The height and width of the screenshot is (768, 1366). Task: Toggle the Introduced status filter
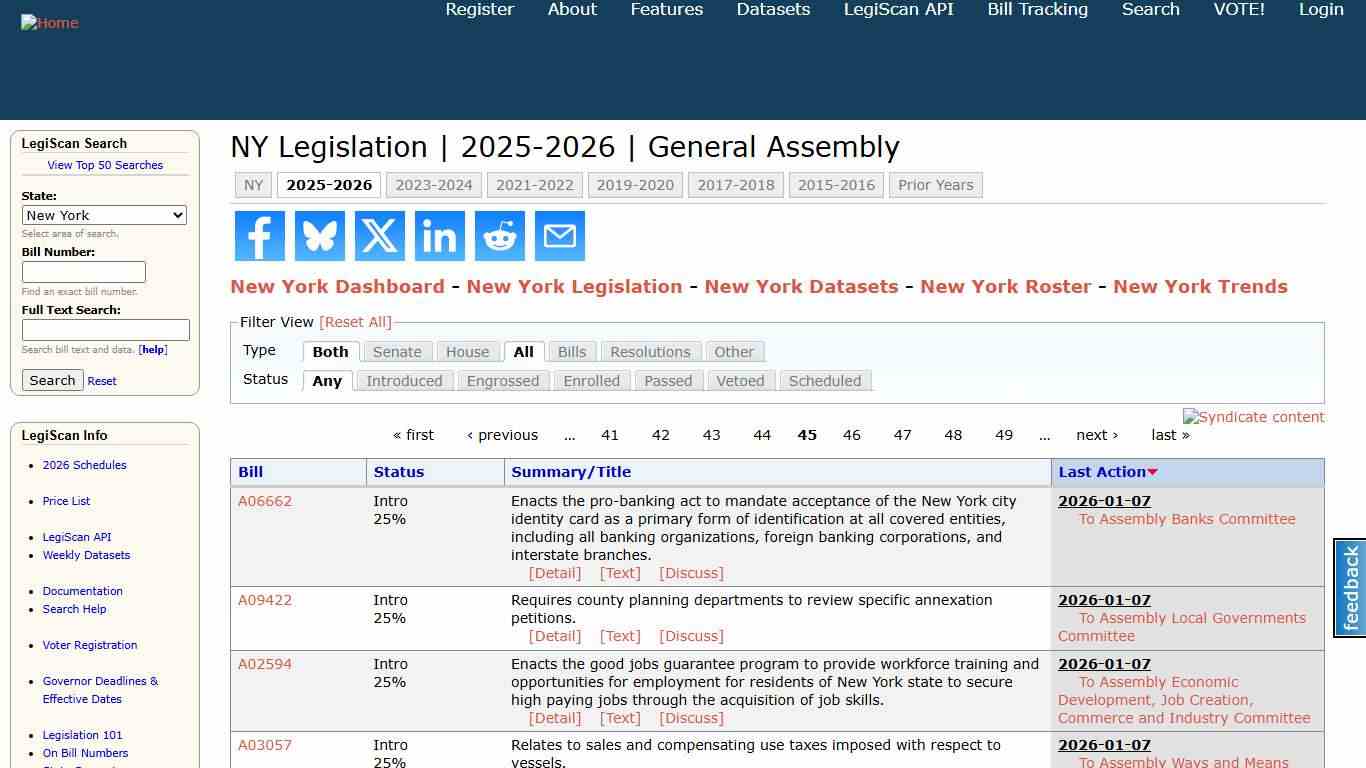[x=404, y=381]
